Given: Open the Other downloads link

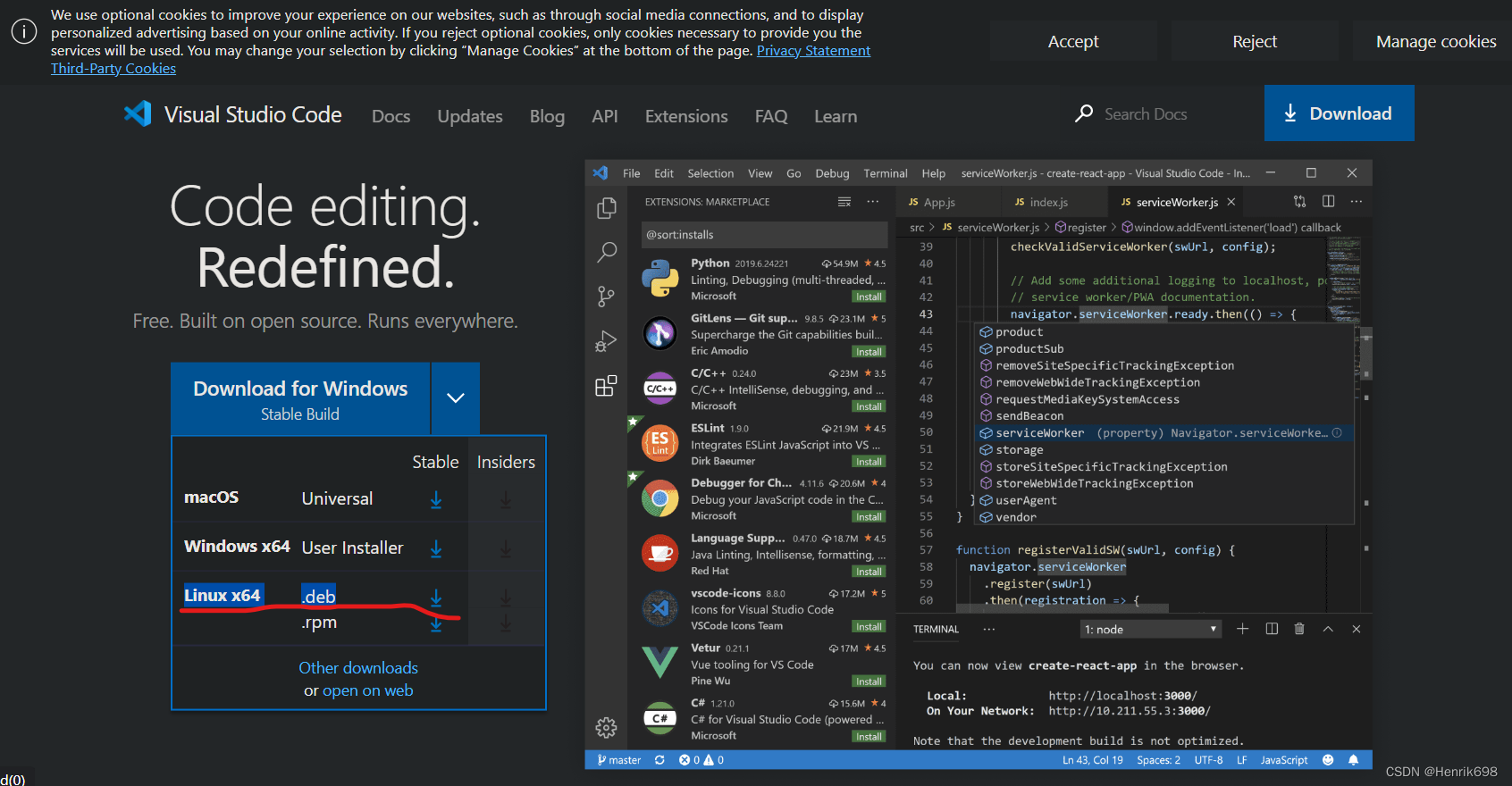Looking at the screenshot, I should coord(358,668).
